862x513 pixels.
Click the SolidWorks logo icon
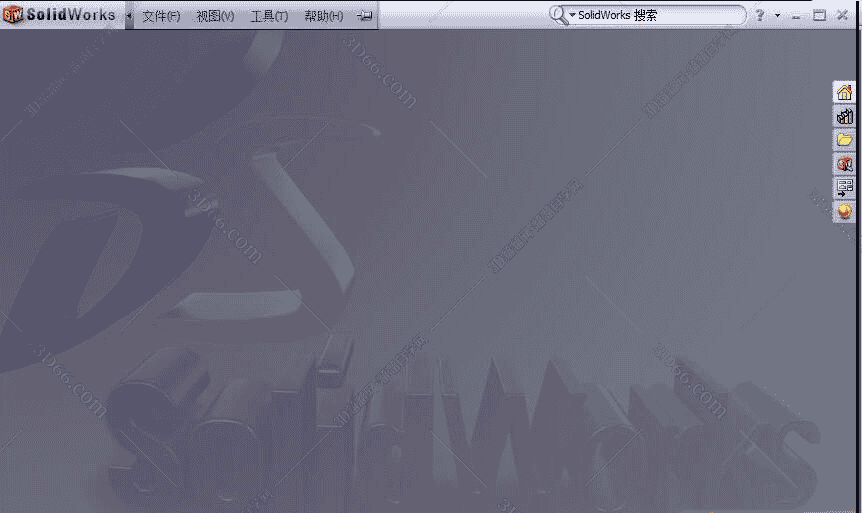(x=13, y=15)
